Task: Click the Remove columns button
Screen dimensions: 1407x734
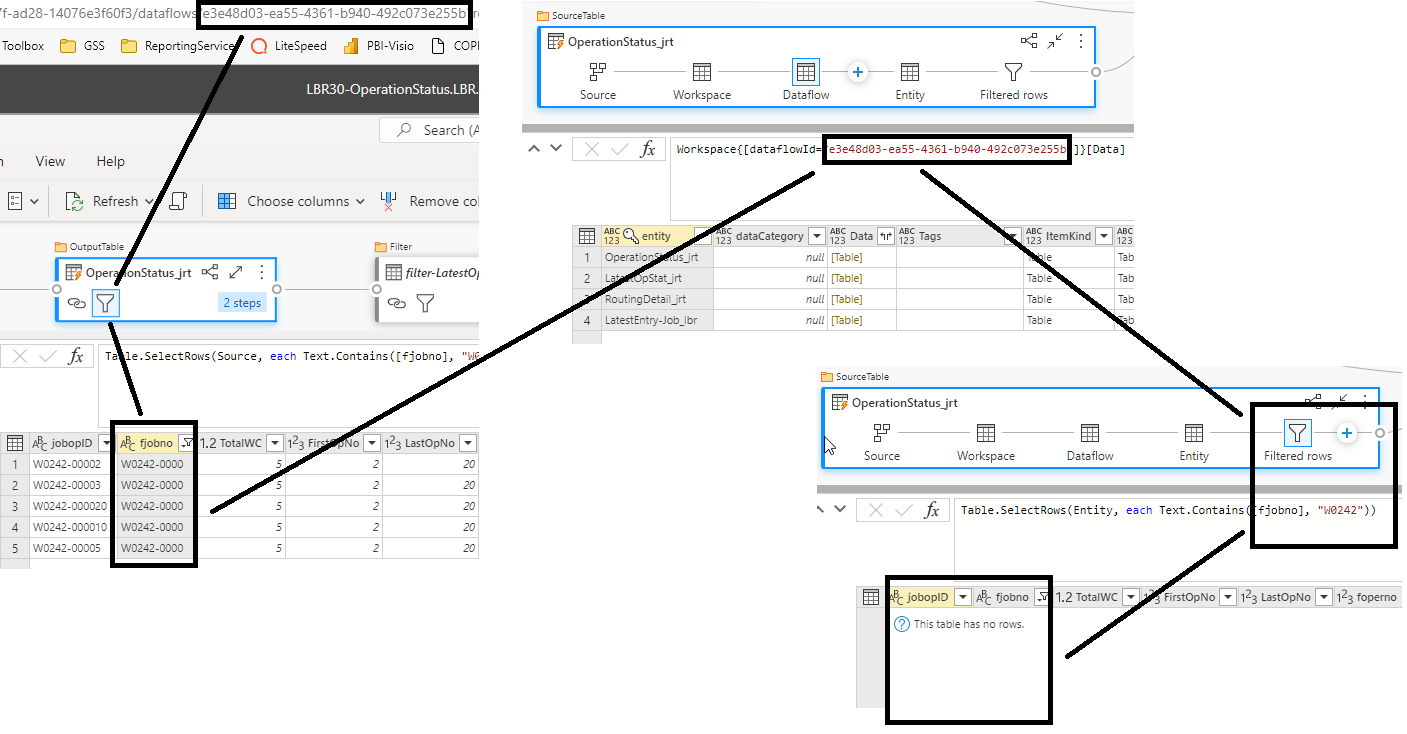Action: pos(431,201)
